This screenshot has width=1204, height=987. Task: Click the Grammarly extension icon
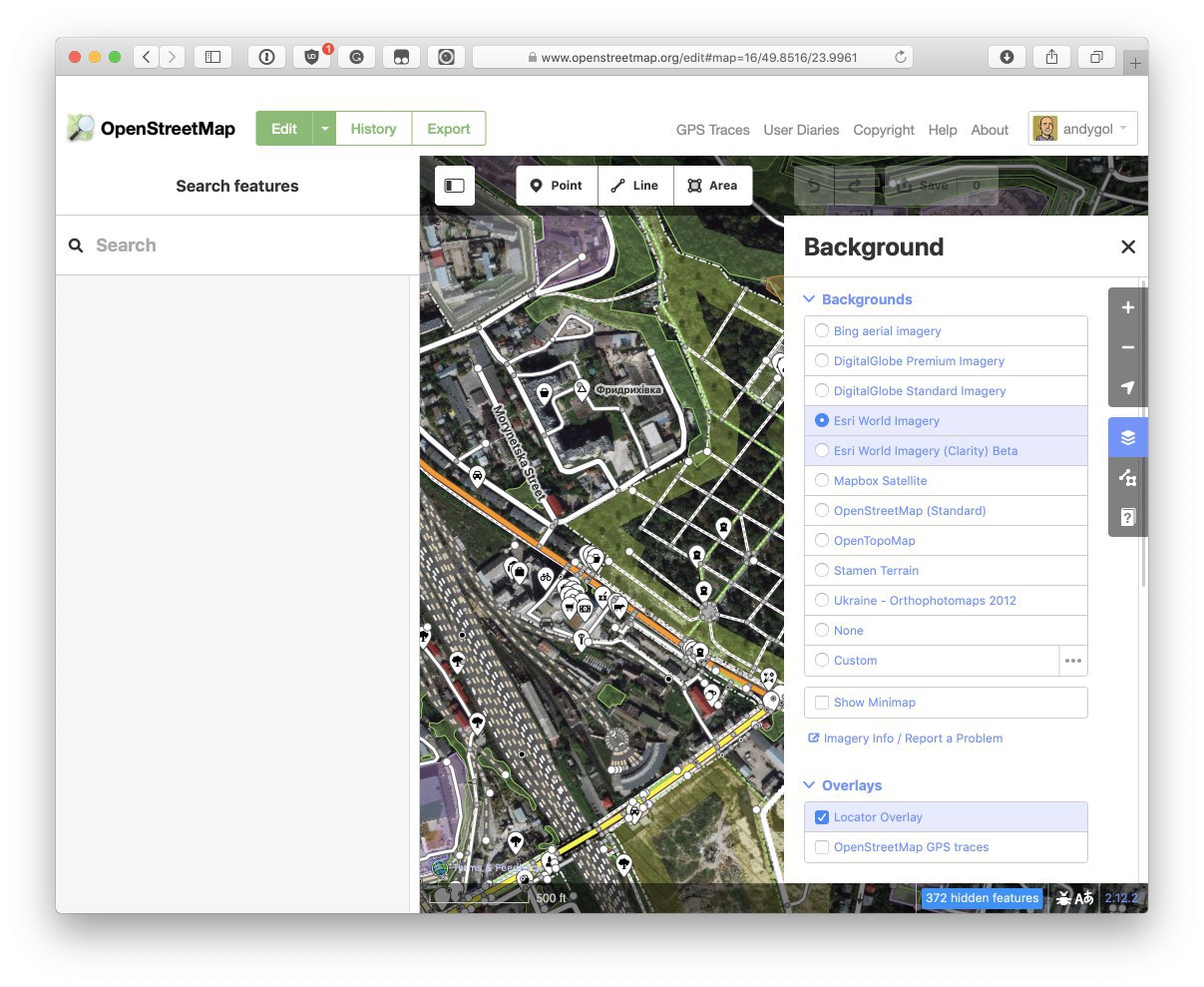(356, 57)
